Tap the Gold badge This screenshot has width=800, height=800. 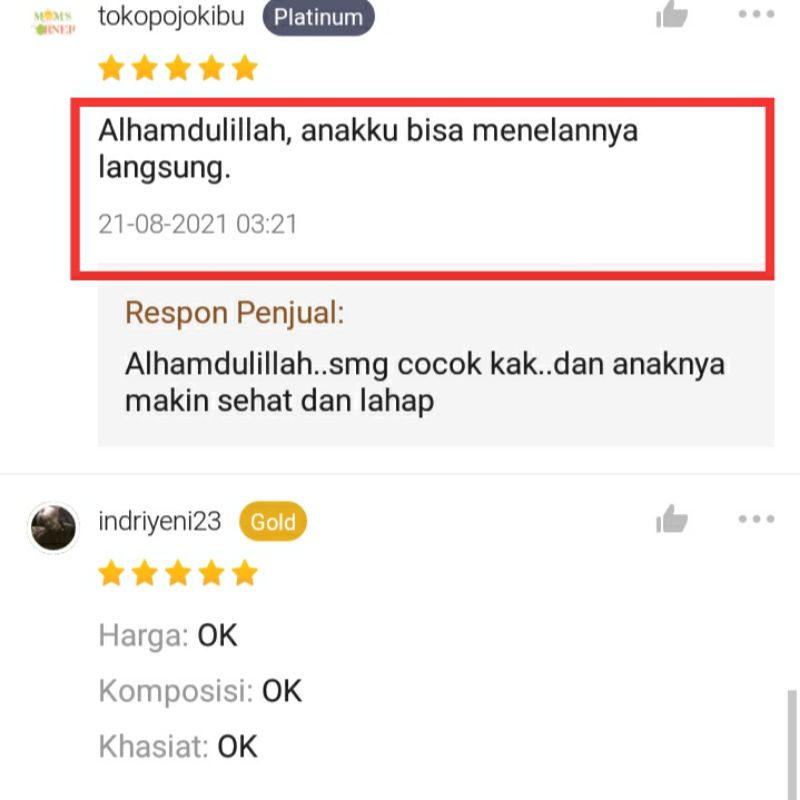(x=273, y=521)
